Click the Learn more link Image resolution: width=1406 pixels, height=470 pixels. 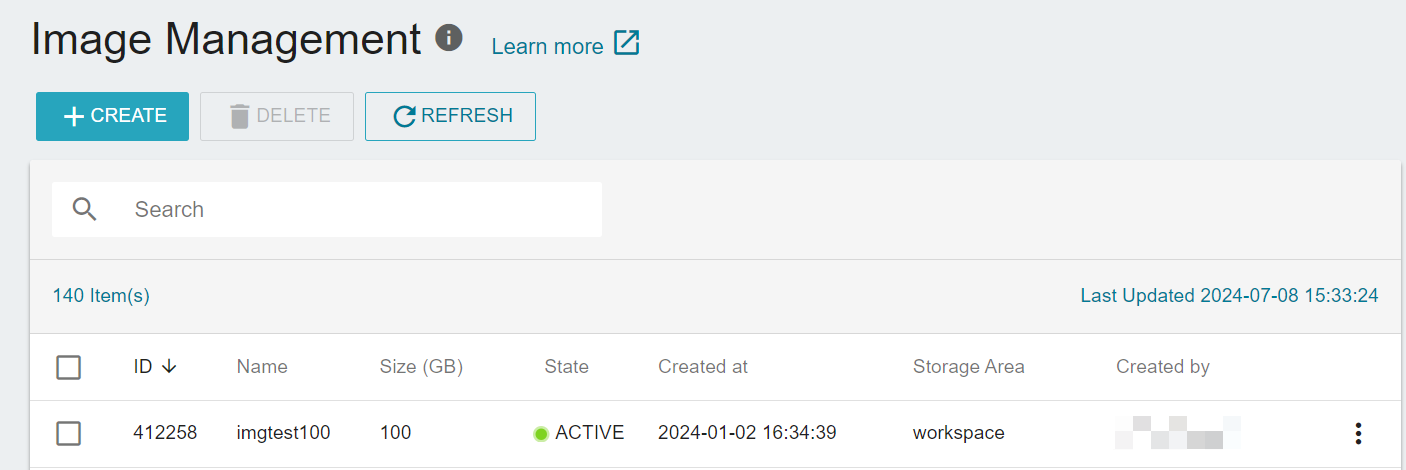(547, 46)
